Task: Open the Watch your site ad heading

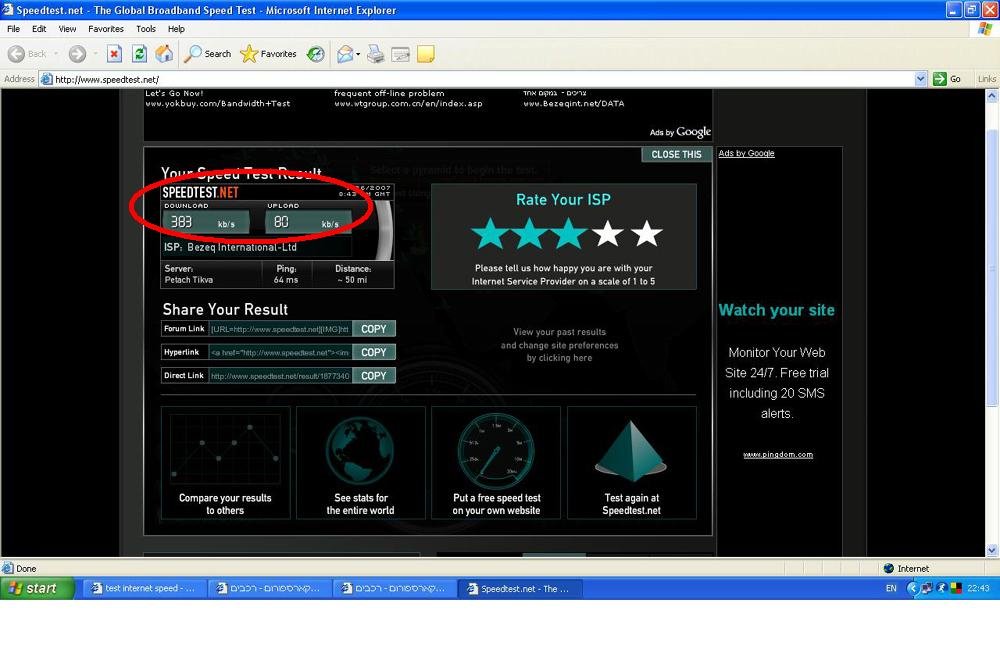Action: pos(776,310)
